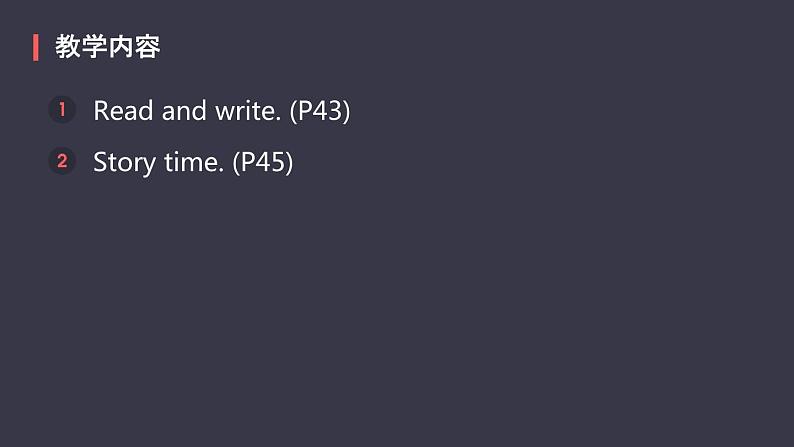This screenshot has height=447, width=794.
Task: Click the character 容 in the heading
Action: click(x=147, y=47)
